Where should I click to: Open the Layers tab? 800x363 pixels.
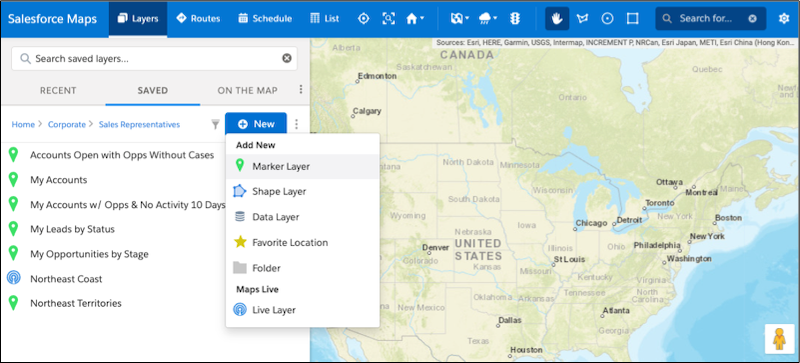pos(138,19)
